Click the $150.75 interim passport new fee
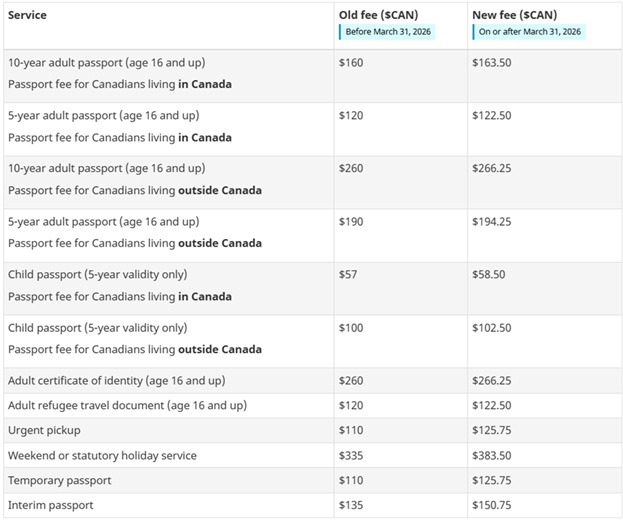The height and width of the screenshot is (520, 623). coord(492,505)
